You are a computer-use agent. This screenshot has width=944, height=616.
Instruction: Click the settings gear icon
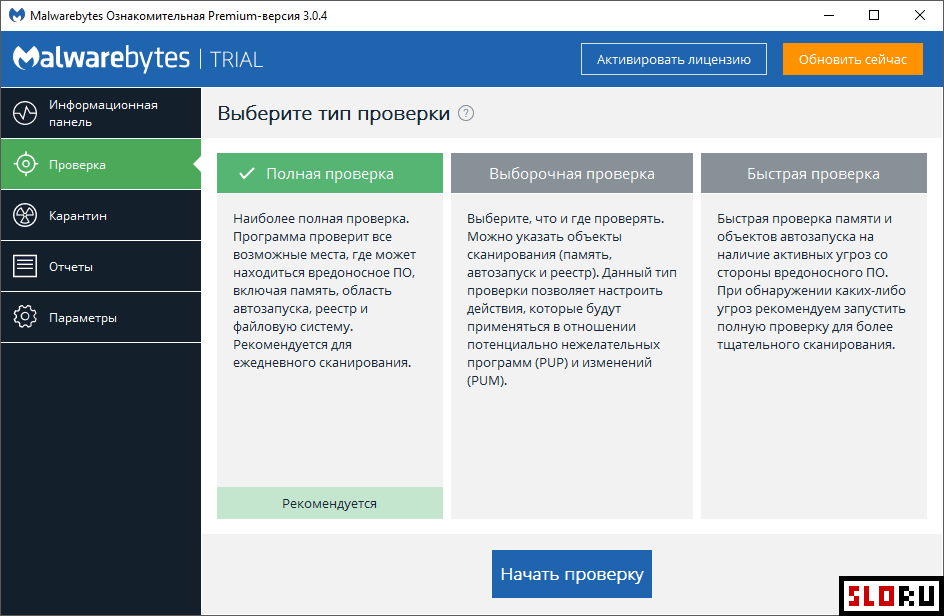coord(25,317)
